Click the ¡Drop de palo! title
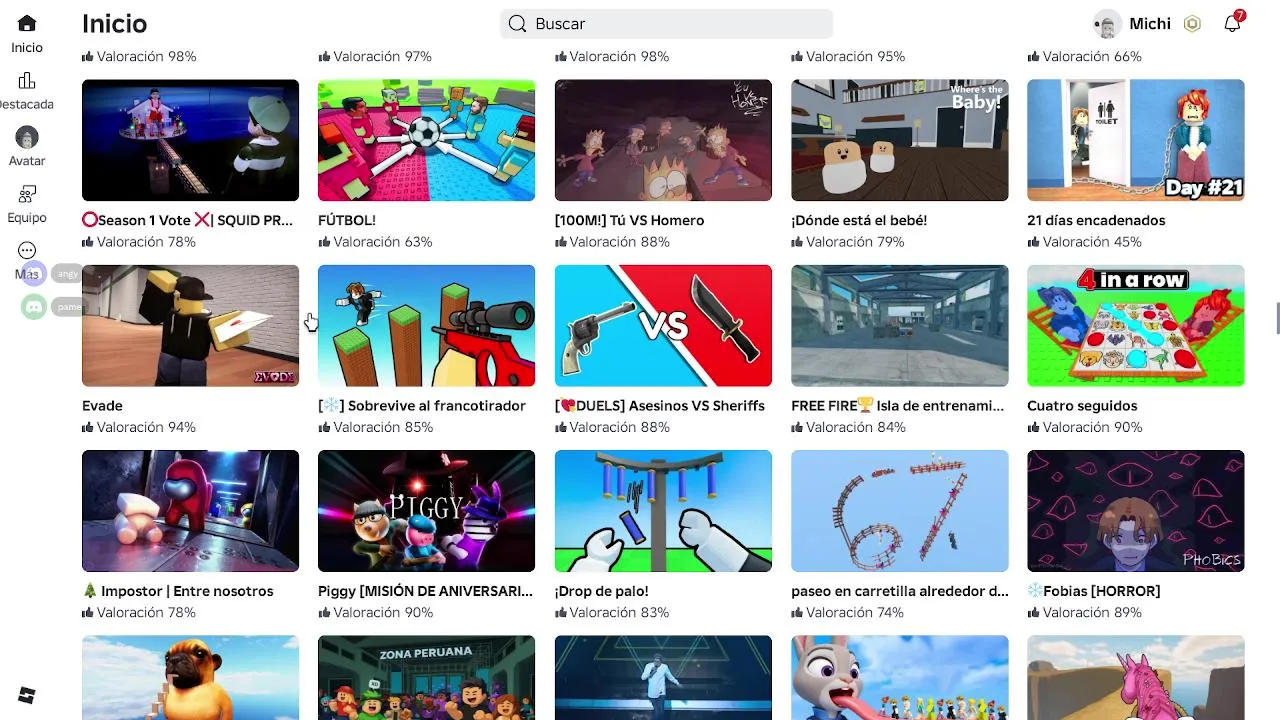 (x=601, y=591)
